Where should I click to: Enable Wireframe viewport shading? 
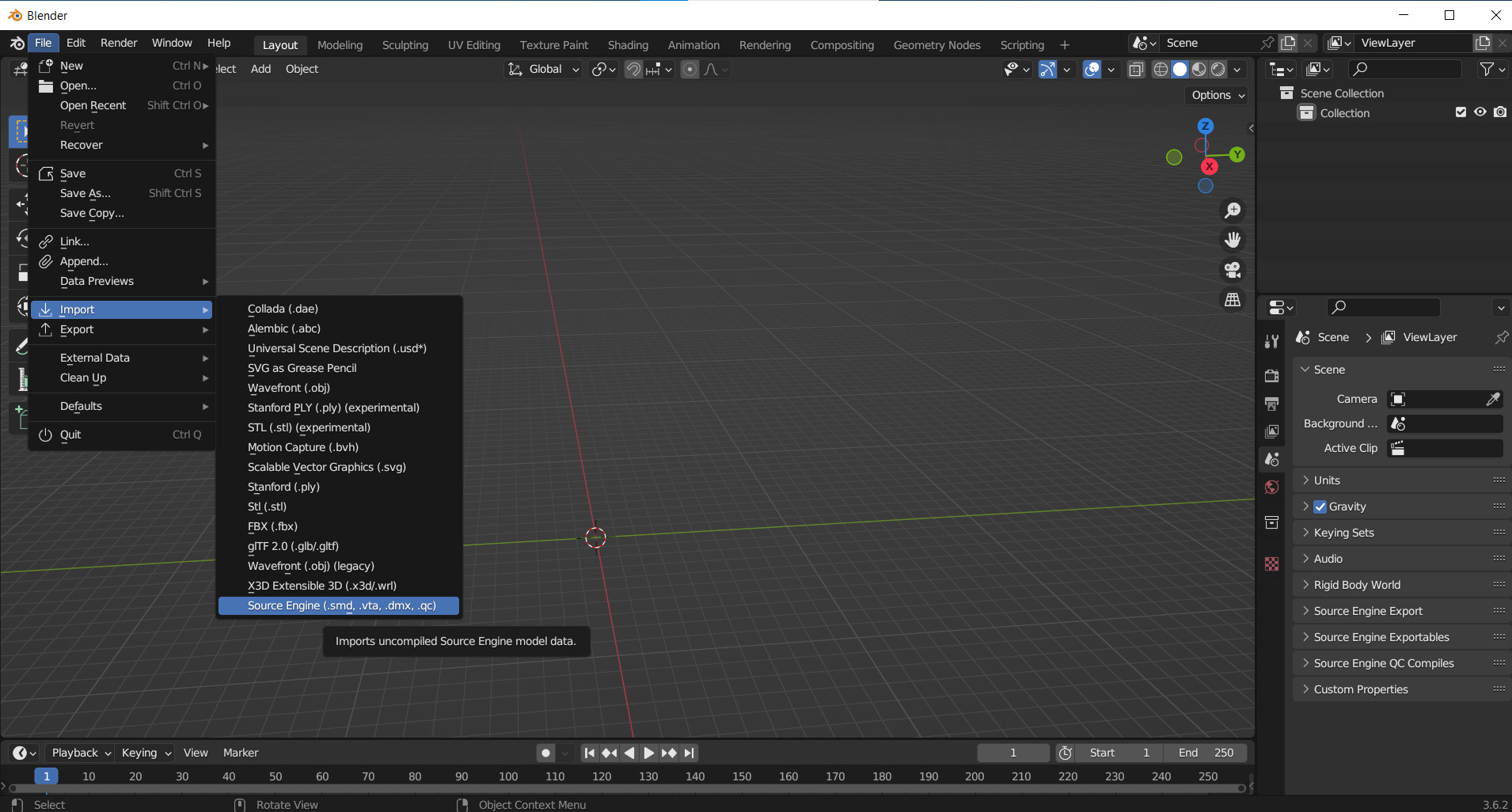tap(1161, 70)
